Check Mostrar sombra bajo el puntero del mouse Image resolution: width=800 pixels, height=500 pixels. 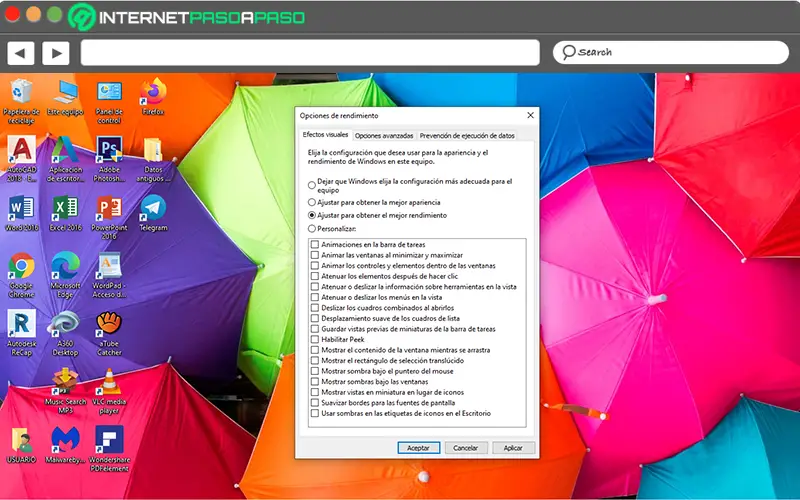[315, 371]
